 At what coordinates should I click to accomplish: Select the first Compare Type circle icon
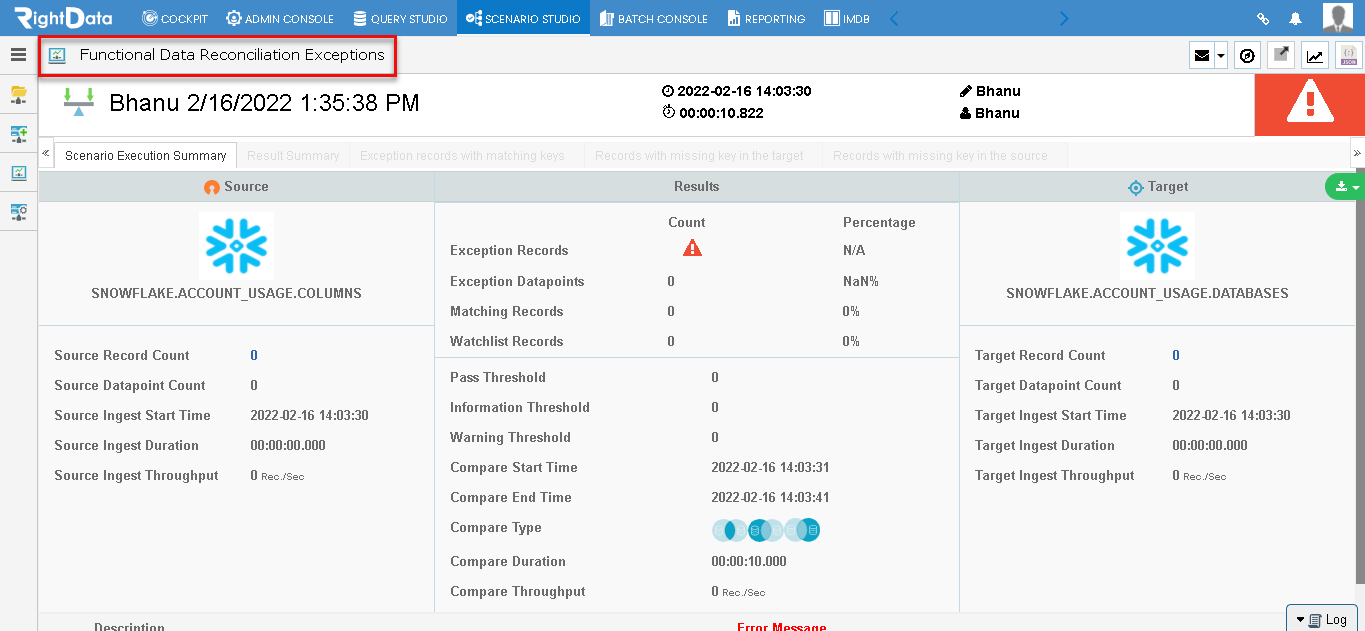(x=729, y=529)
